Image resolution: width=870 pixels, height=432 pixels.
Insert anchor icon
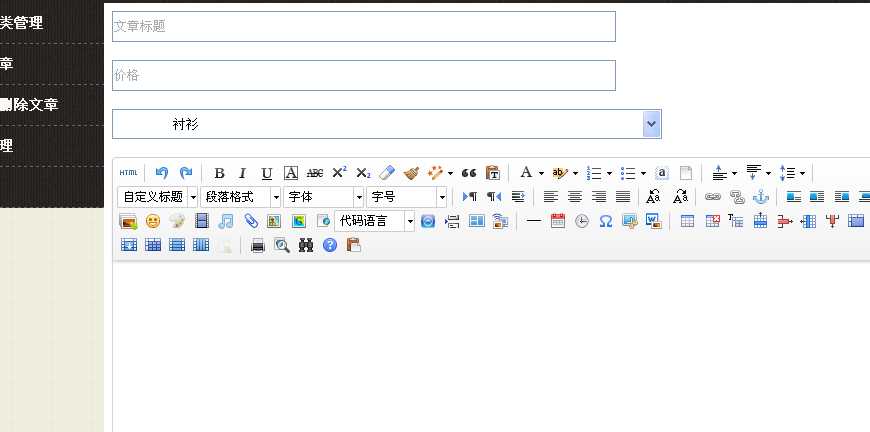761,197
